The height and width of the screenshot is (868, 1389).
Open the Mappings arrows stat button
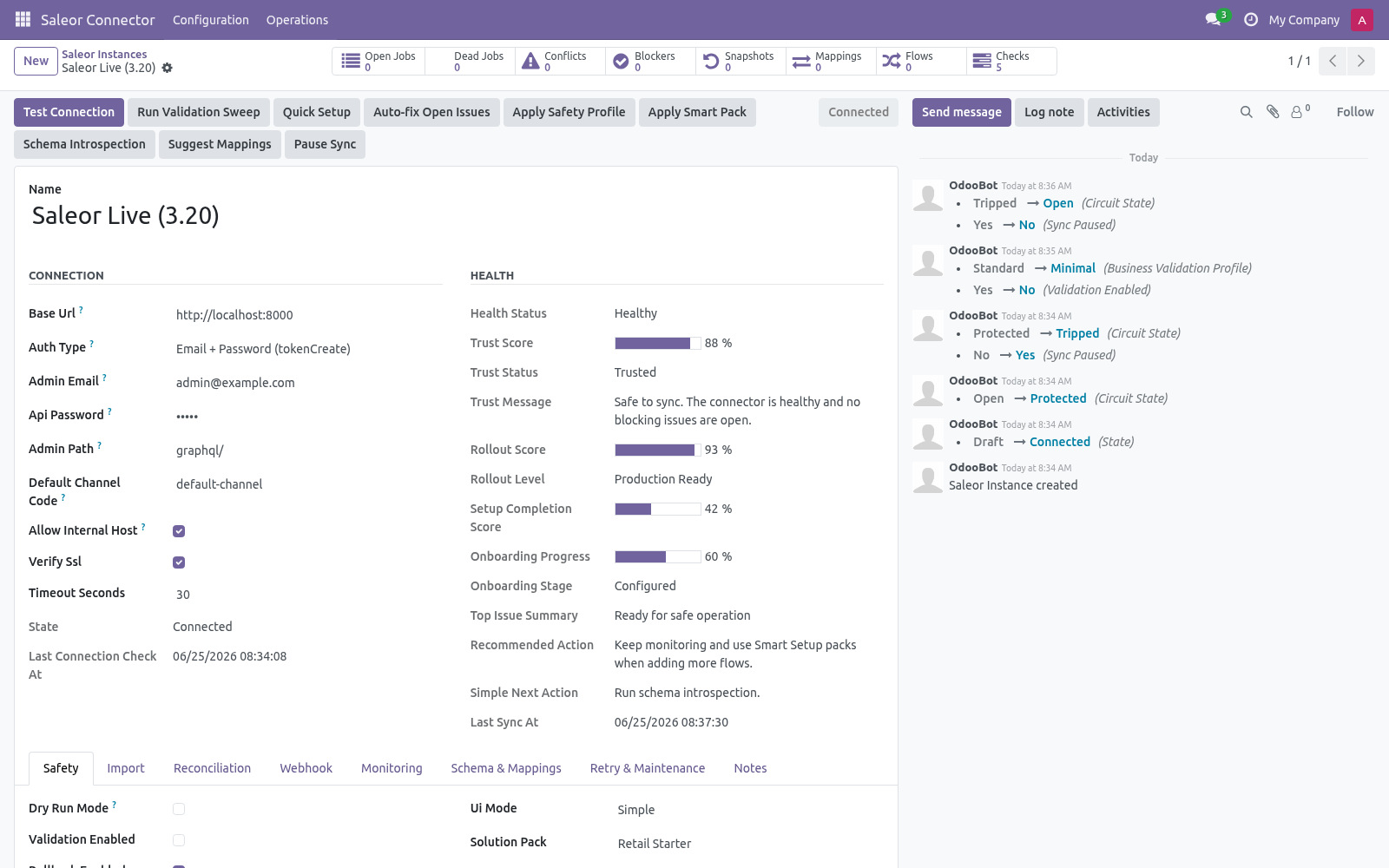coord(832,61)
